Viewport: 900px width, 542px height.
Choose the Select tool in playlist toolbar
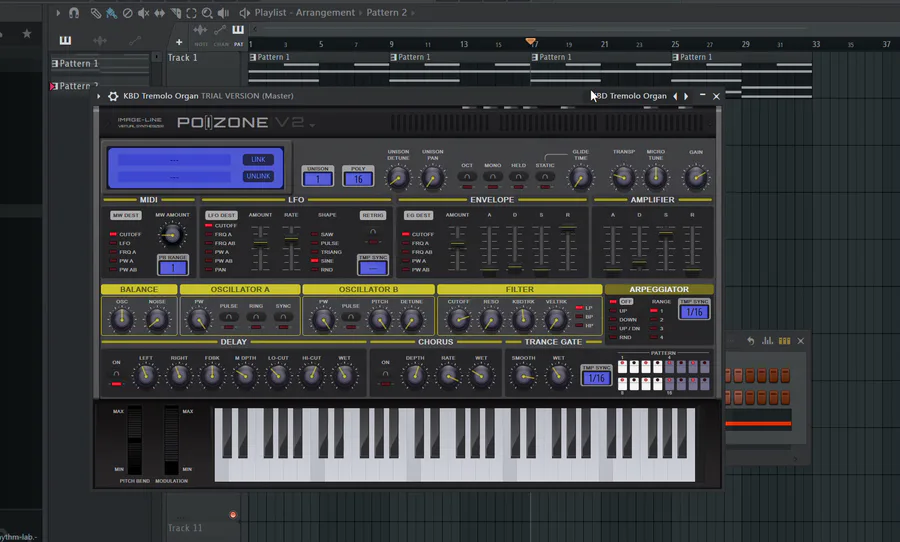pyautogui.click(x=191, y=13)
